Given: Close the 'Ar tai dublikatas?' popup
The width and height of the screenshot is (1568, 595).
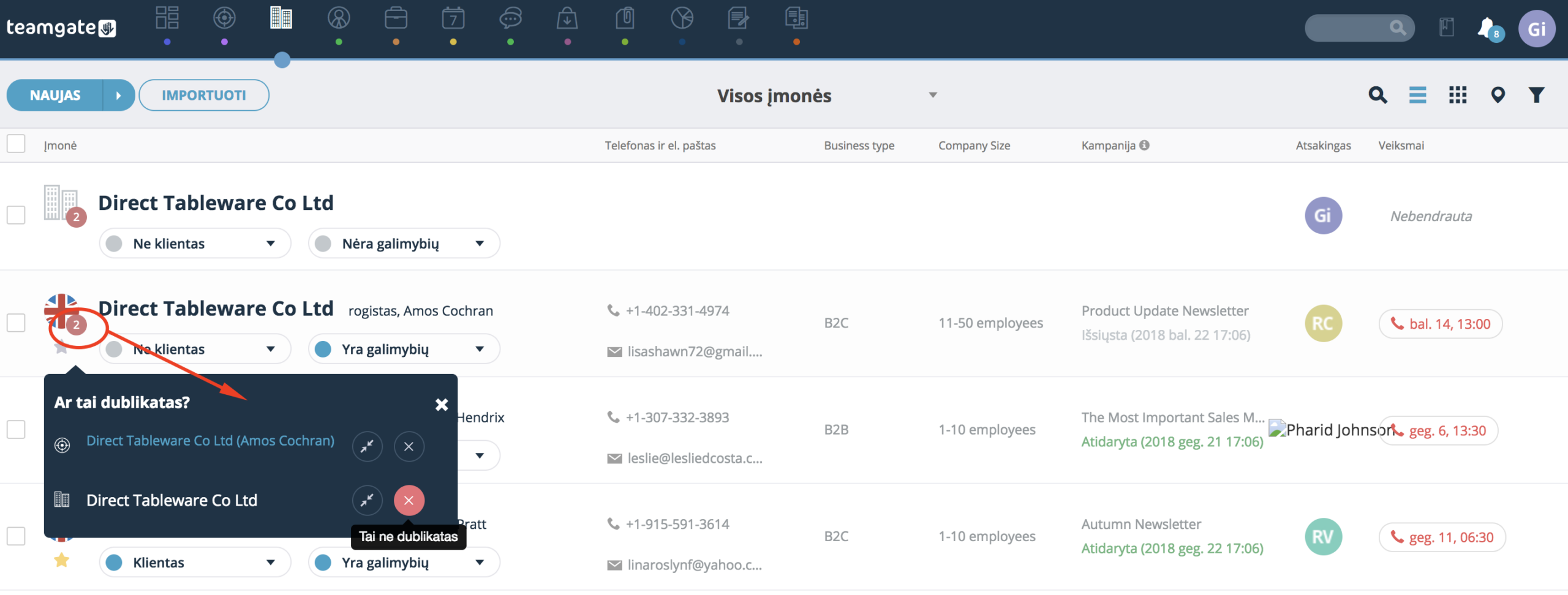Looking at the screenshot, I should click(x=442, y=405).
